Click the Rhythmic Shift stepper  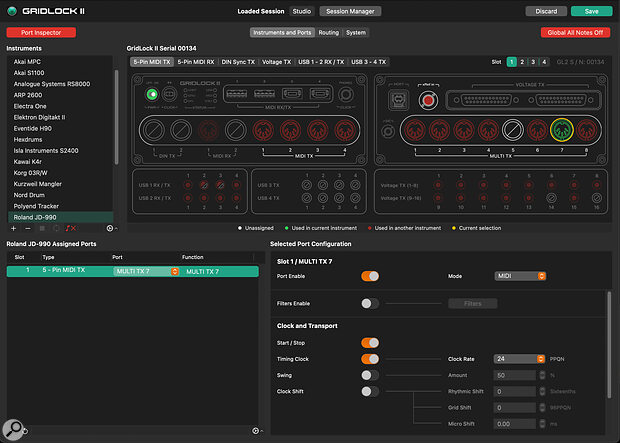point(542,391)
